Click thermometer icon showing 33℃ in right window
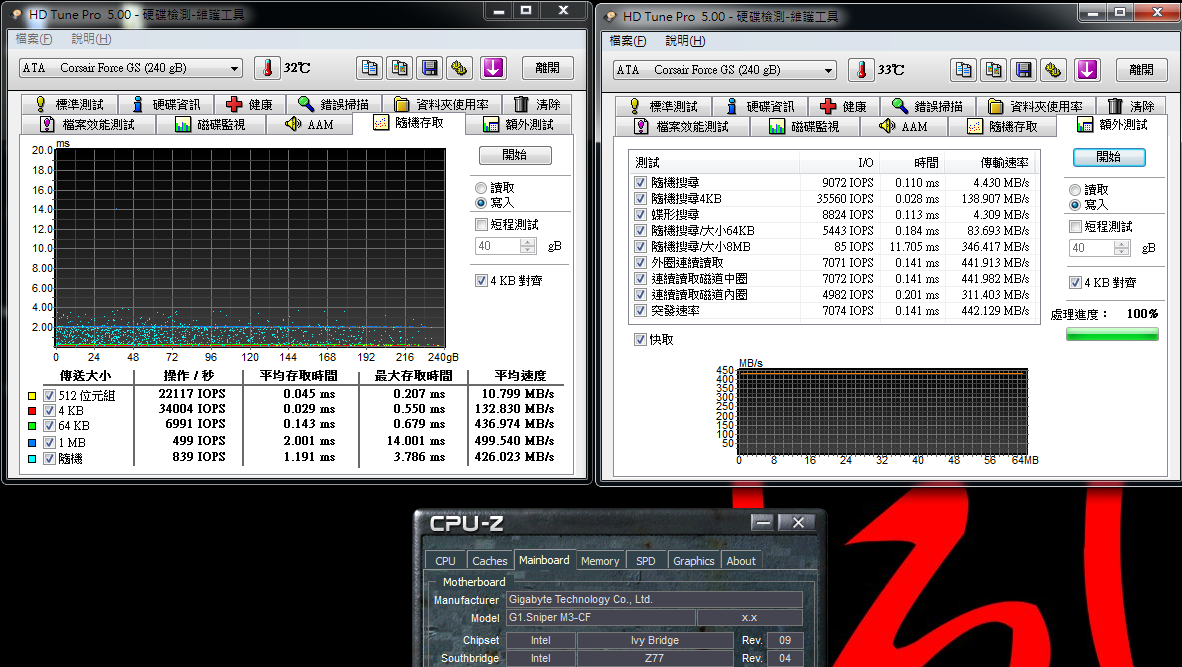This screenshot has height=667, width=1182. point(861,70)
